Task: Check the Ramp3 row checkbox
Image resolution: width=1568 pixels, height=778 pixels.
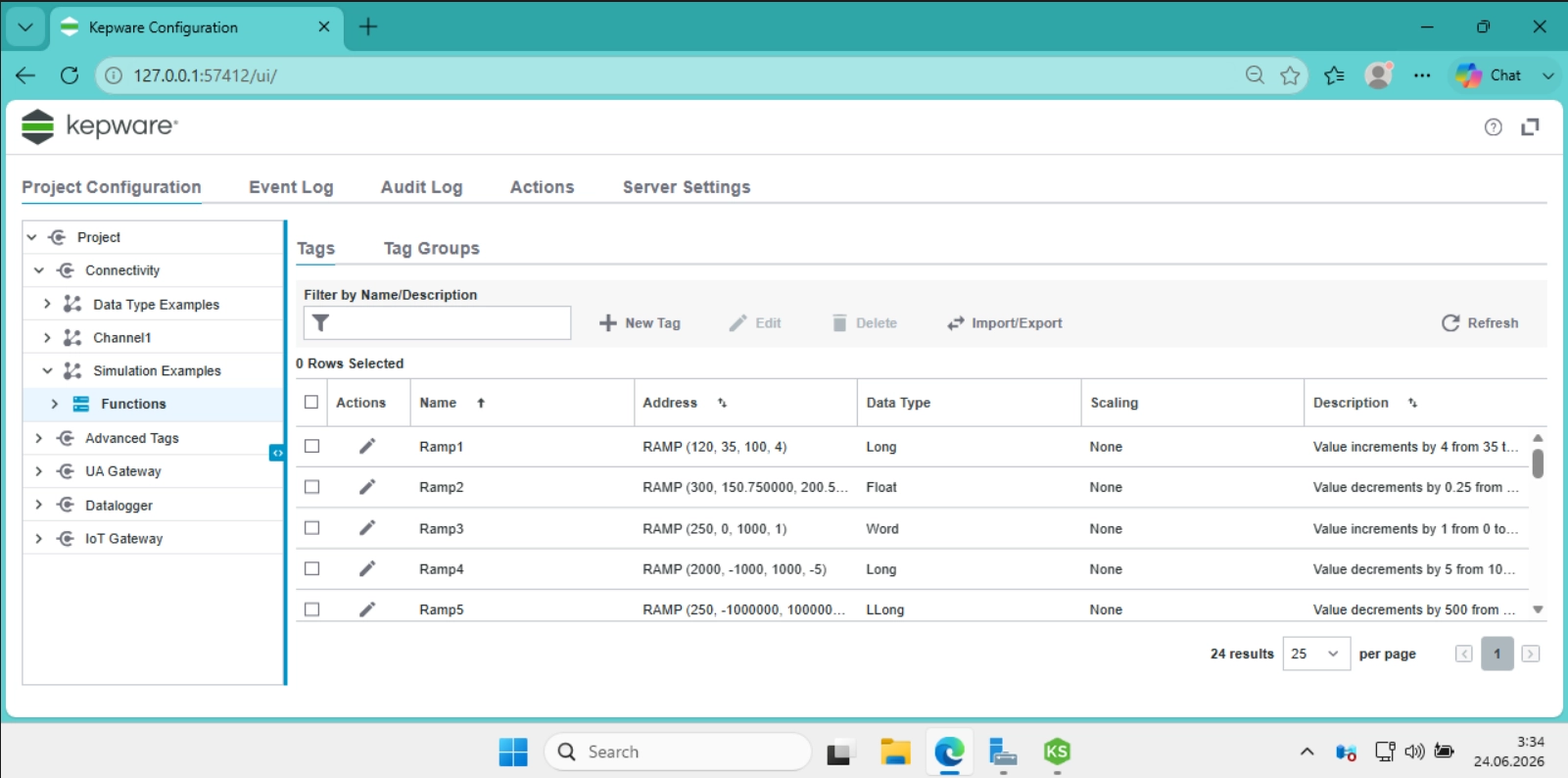Action: [311, 528]
